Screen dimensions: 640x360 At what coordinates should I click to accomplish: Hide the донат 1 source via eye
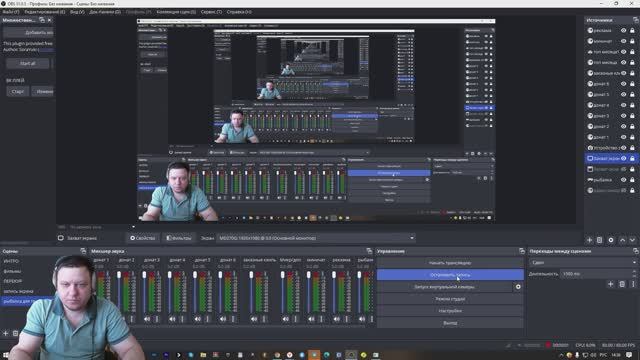[x=624, y=137]
